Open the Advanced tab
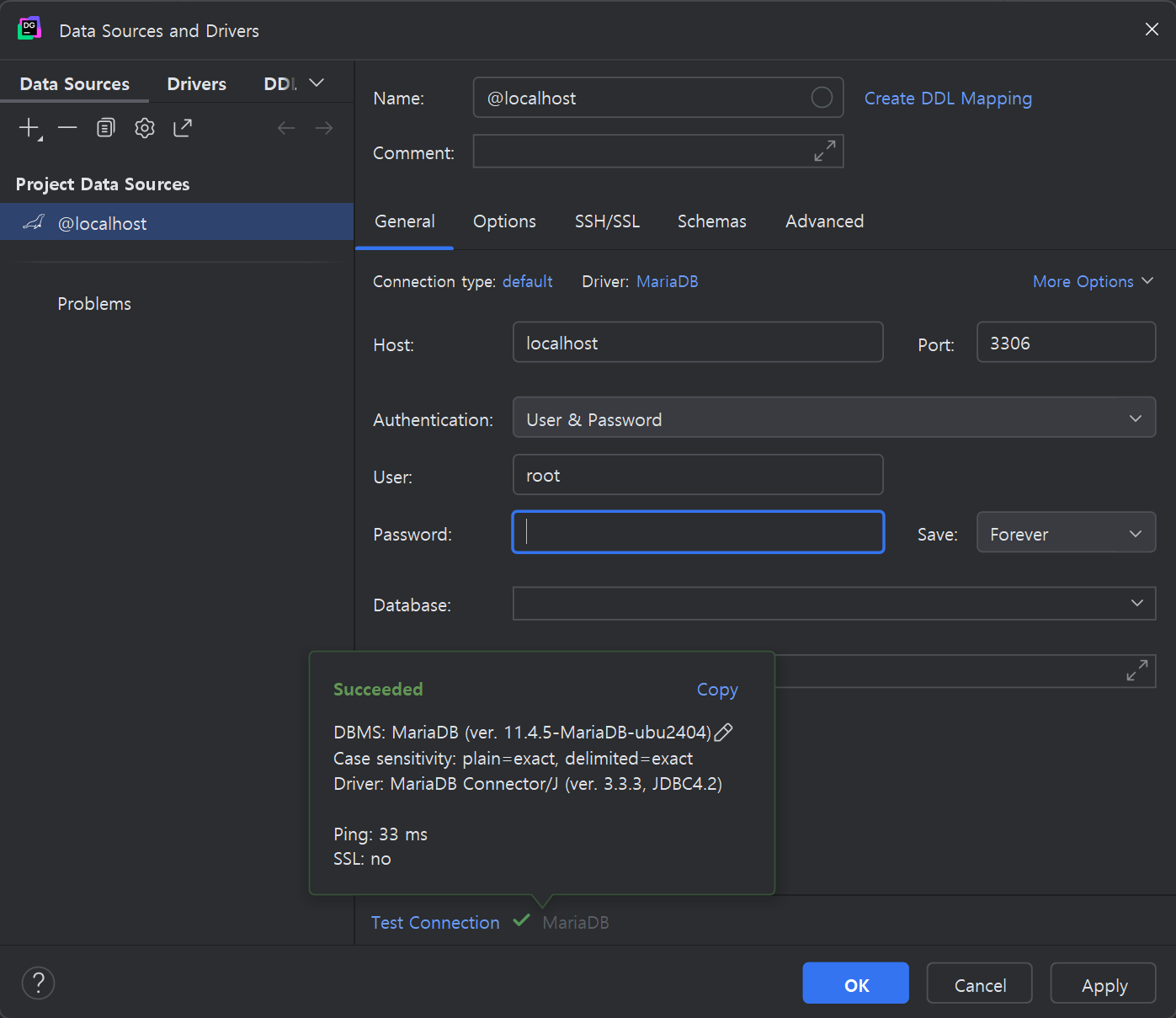 tap(825, 221)
